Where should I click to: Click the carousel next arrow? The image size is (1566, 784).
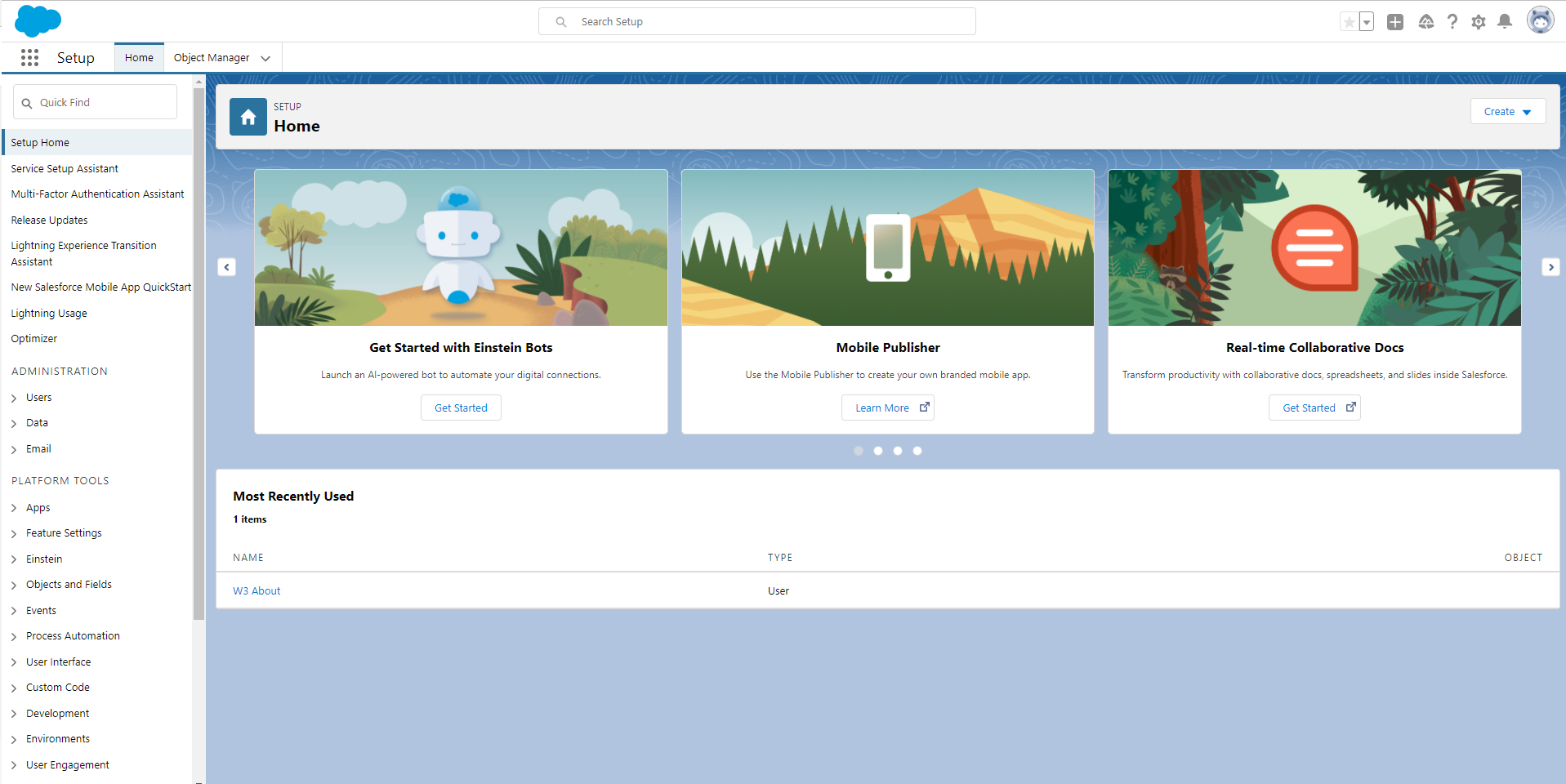[x=1550, y=267]
